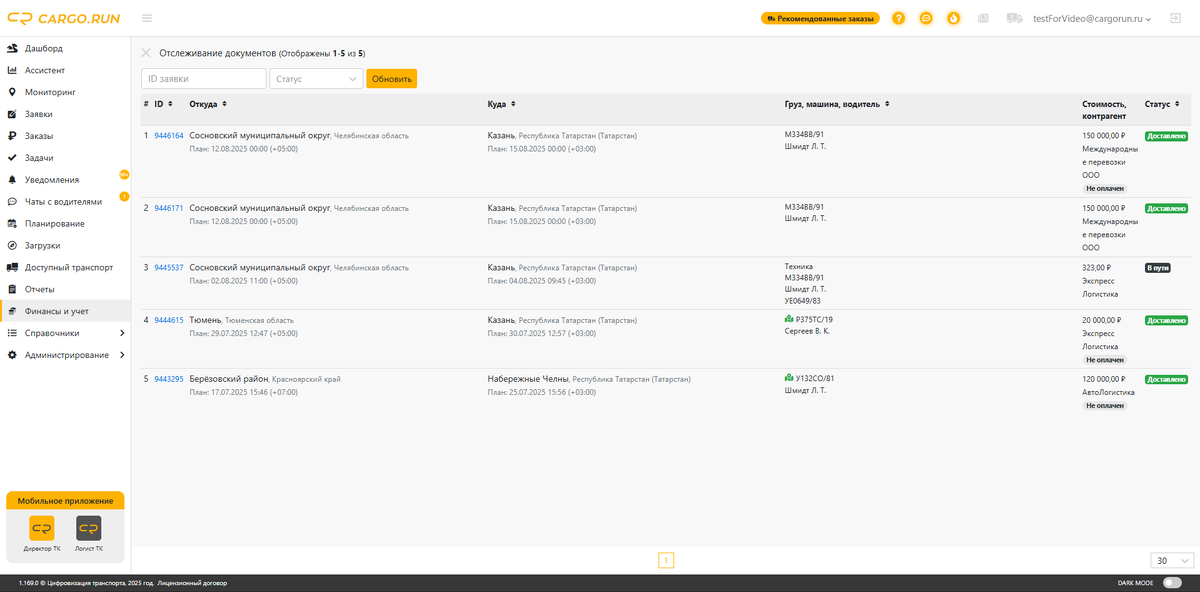Click green vehicle icon next to У132СО/81
This screenshot has height=592, width=1200.
coord(789,379)
